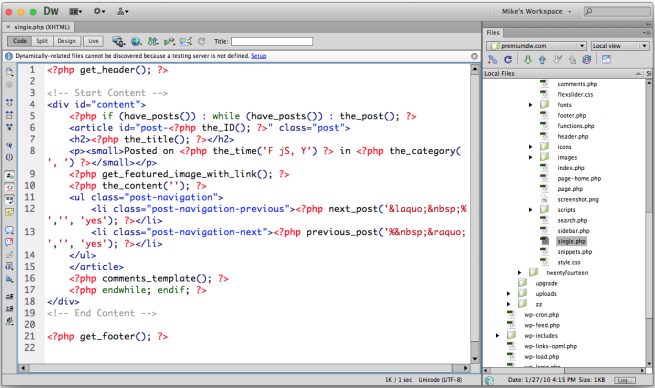Switch to Code view
The width and height of the screenshot is (655, 388).
pyautogui.click(x=20, y=41)
